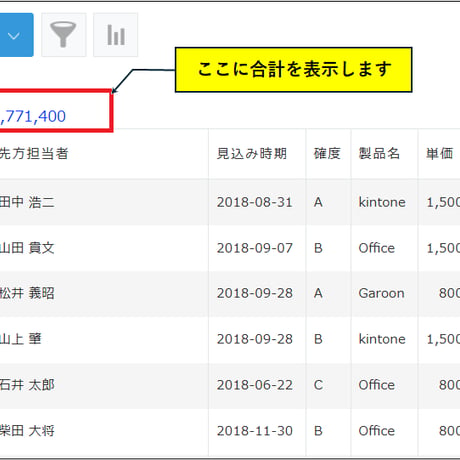Screen dimensions: 460x460
Task: Click unit price in 山田 貴文 row
Action: click(443, 248)
